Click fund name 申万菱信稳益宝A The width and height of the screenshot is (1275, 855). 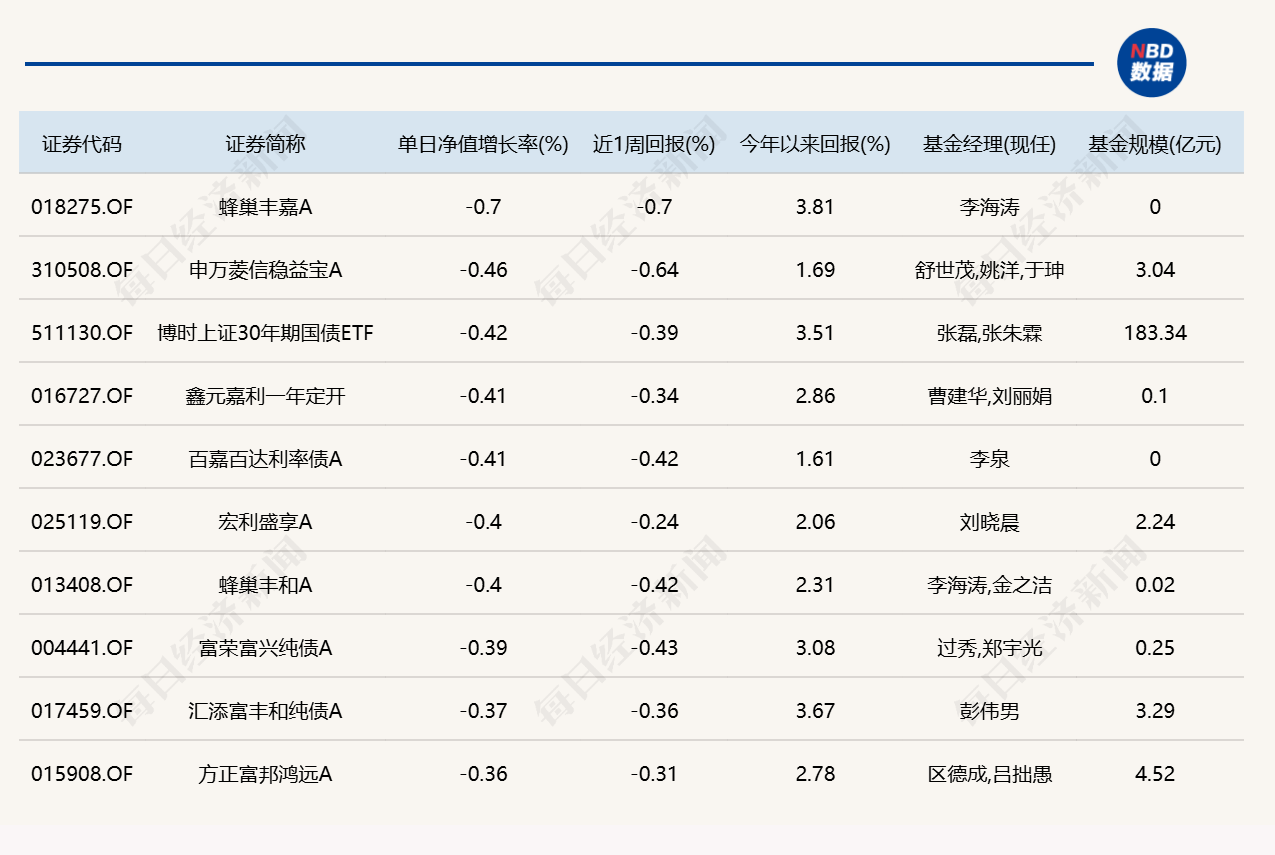[x=265, y=271]
